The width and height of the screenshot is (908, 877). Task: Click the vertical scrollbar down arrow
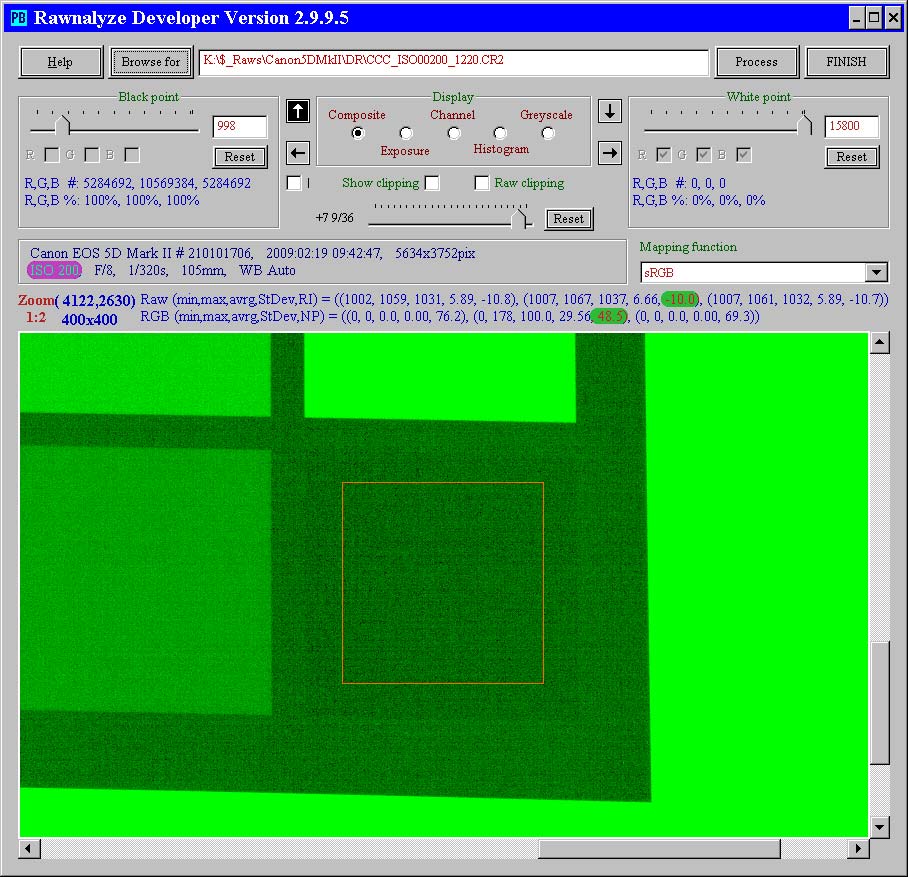[x=879, y=826]
